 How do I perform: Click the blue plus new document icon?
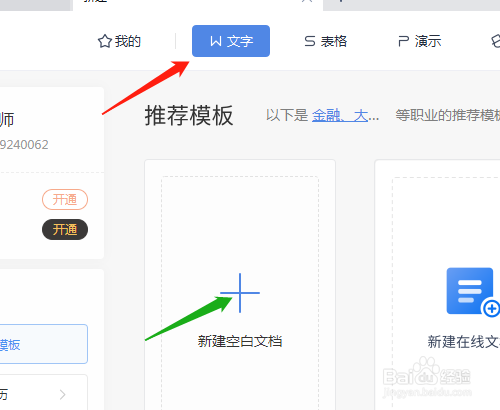click(240, 293)
